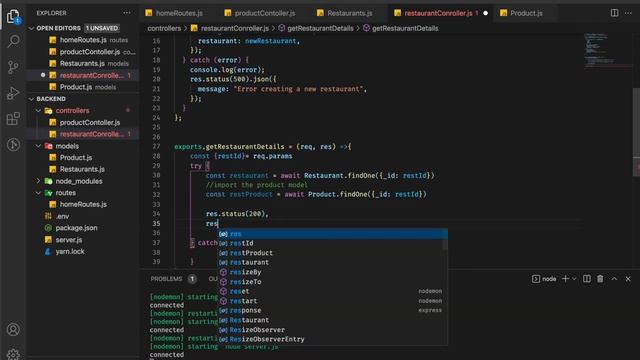Click the unsaved dot beside restaurantConroller in Open Editors

pyautogui.click(x=43, y=75)
